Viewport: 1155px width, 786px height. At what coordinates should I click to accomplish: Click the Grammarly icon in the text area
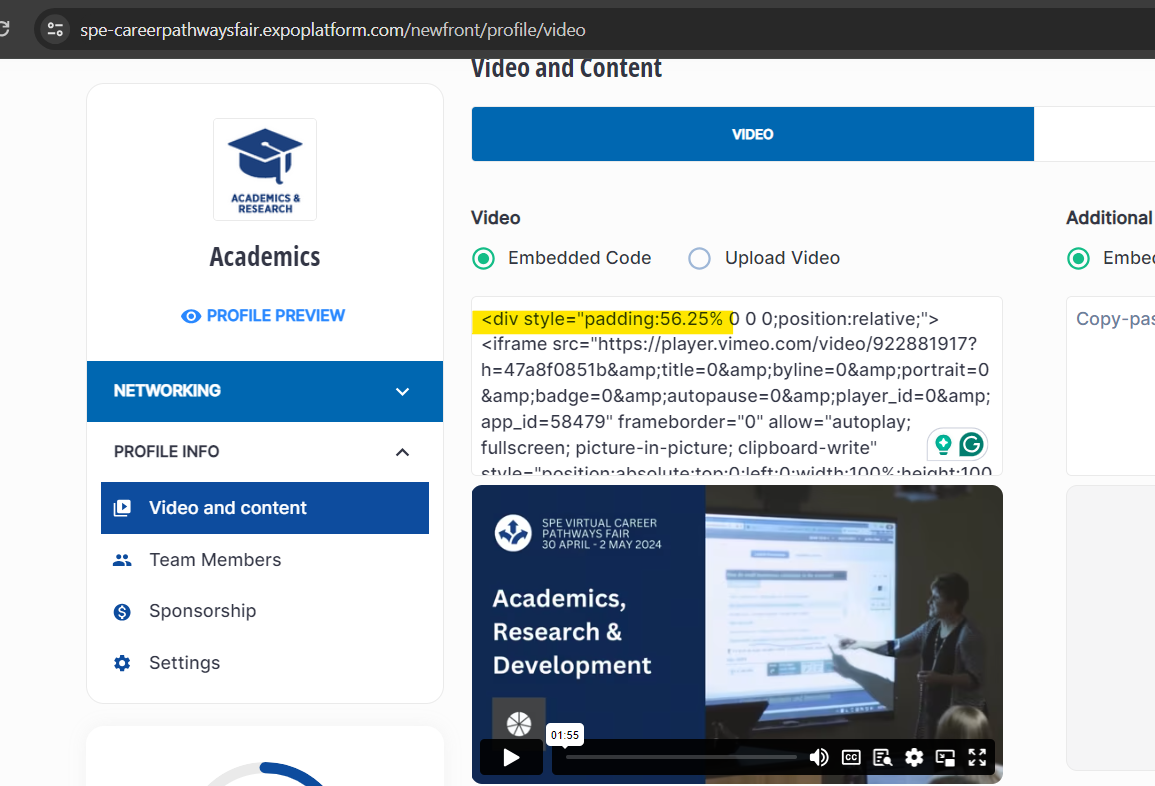(x=972, y=444)
